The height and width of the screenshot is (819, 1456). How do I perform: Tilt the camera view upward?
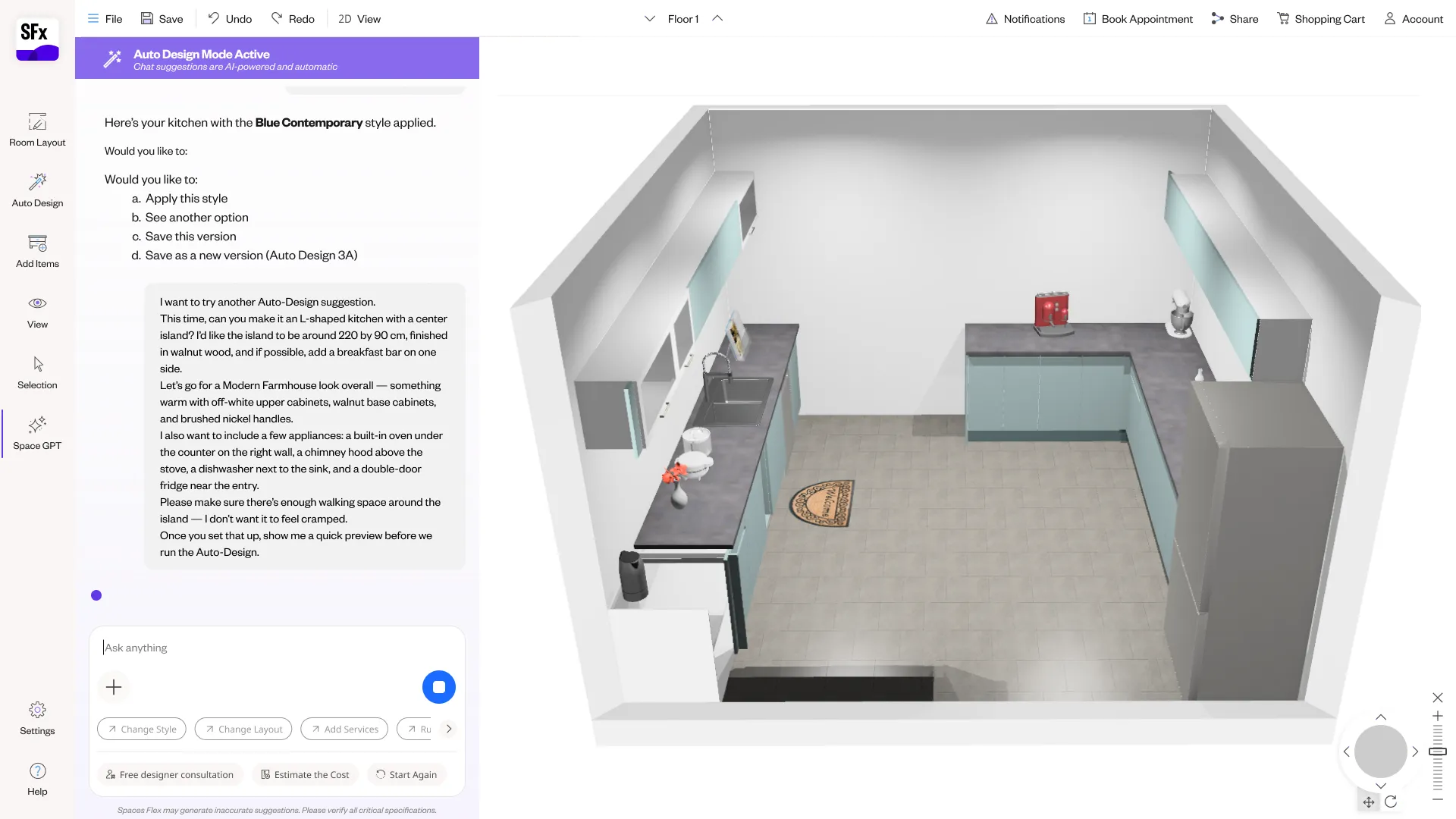(1381, 717)
